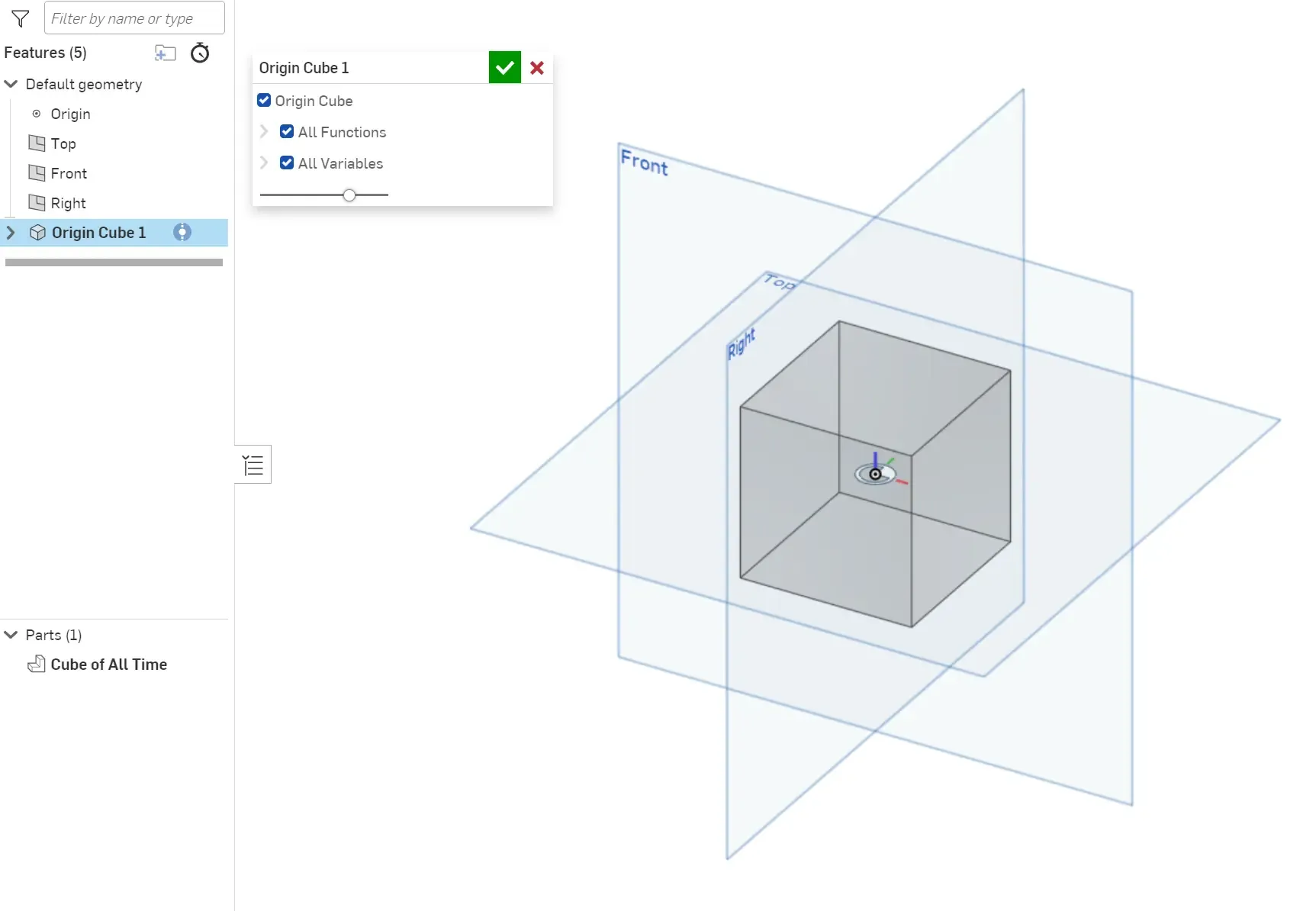The height and width of the screenshot is (911, 1316).
Task: Disable the All Functions checkbox
Action: click(x=285, y=131)
